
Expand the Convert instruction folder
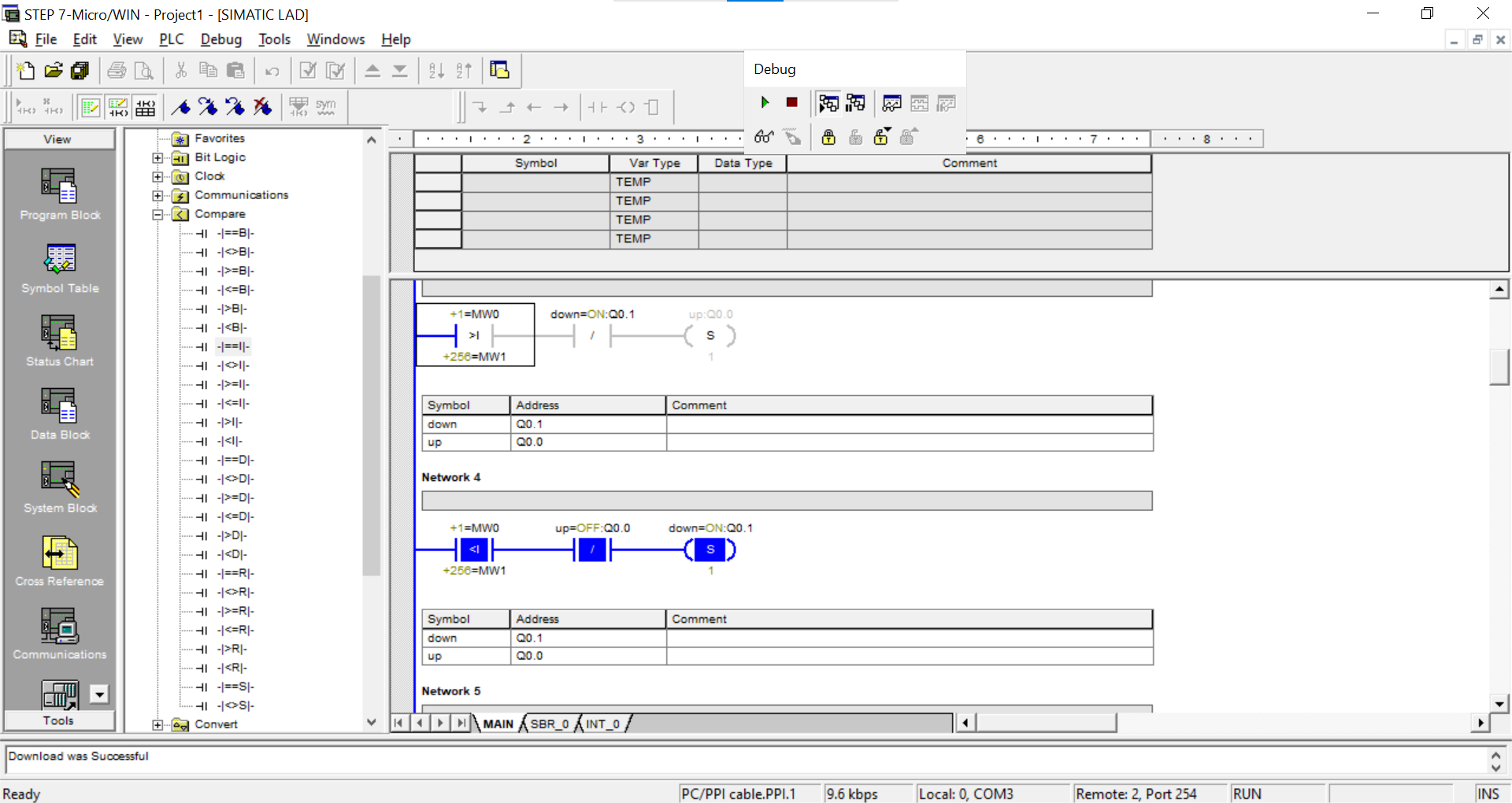(x=157, y=725)
